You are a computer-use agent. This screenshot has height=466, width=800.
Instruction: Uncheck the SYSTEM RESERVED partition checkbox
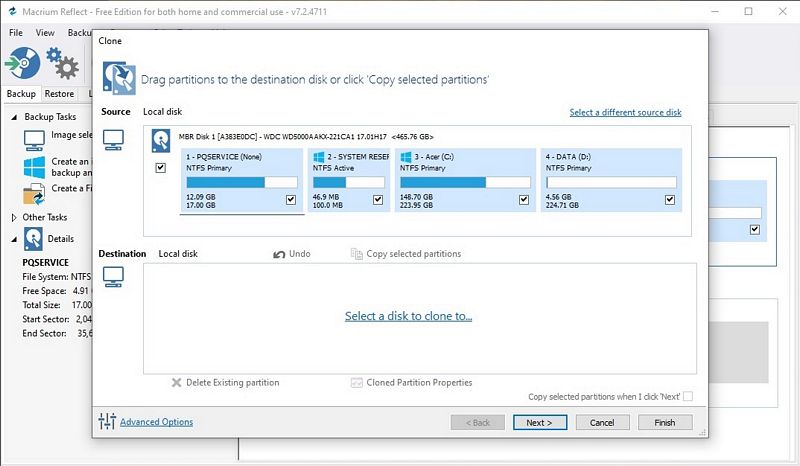point(378,200)
